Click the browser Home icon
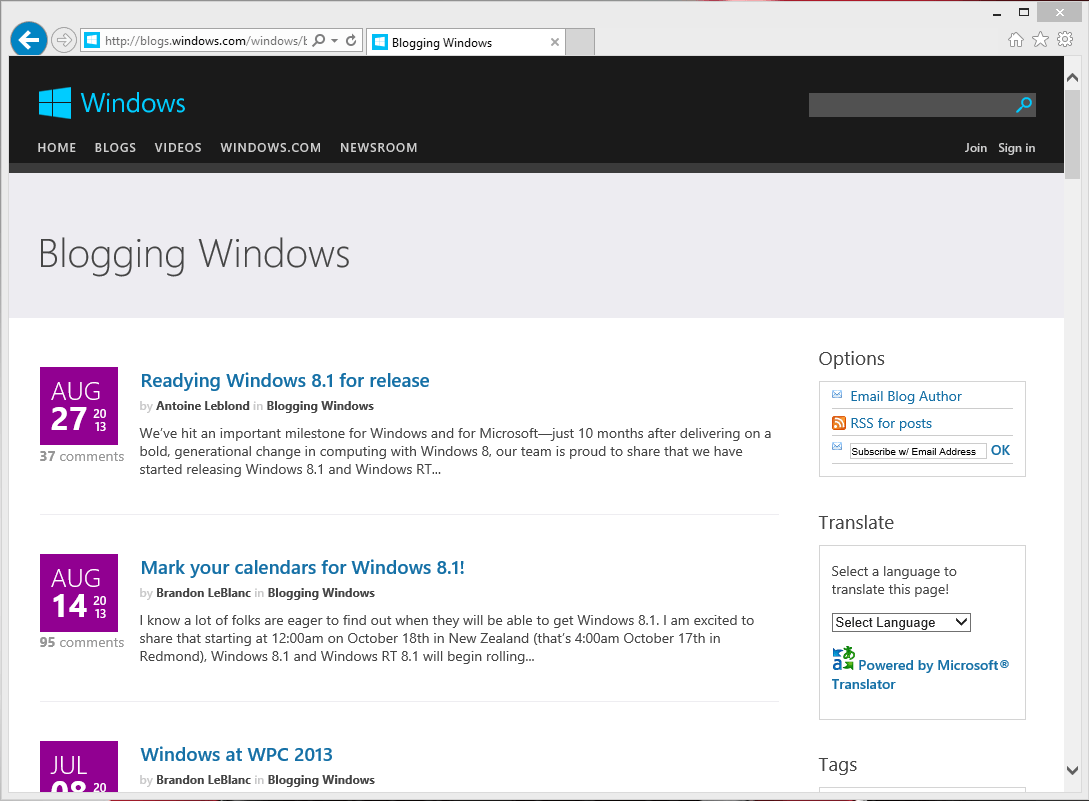Screen dimensions: 1089x801 point(1016,40)
